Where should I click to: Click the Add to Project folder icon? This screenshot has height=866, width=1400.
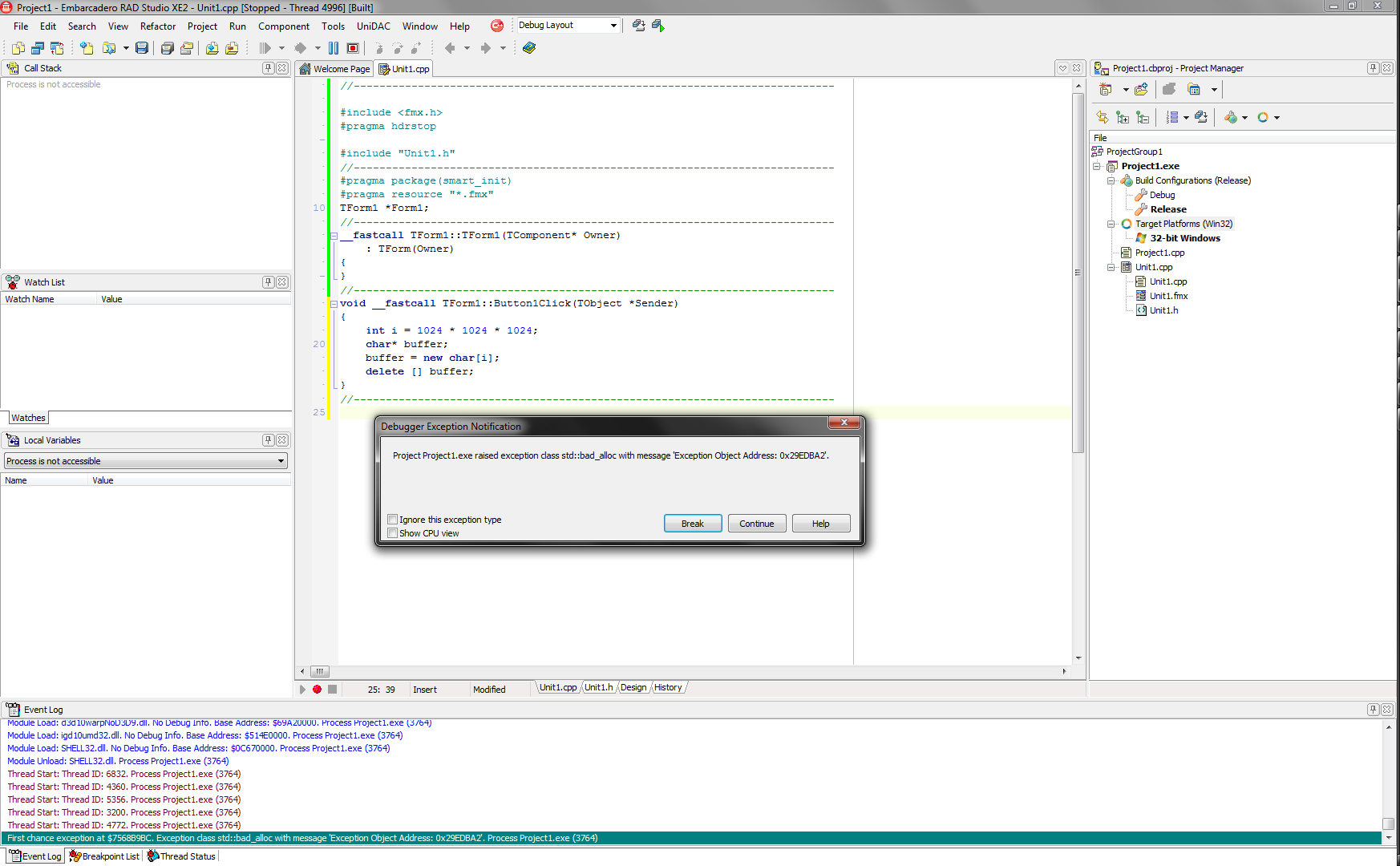click(212, 48)
